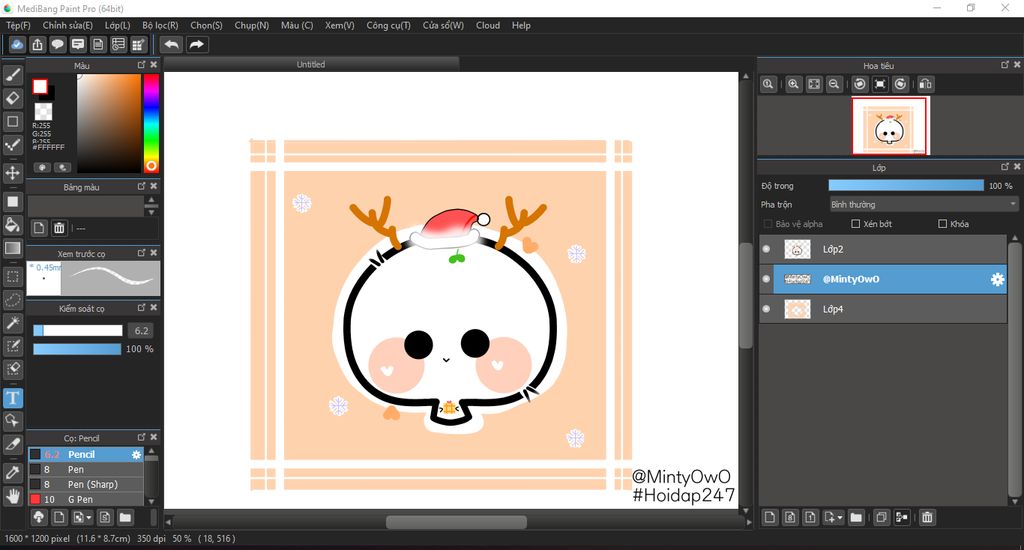Flip the navigator view horizontally
This screenshot has height=550, width=1024.
coord(925,84)
